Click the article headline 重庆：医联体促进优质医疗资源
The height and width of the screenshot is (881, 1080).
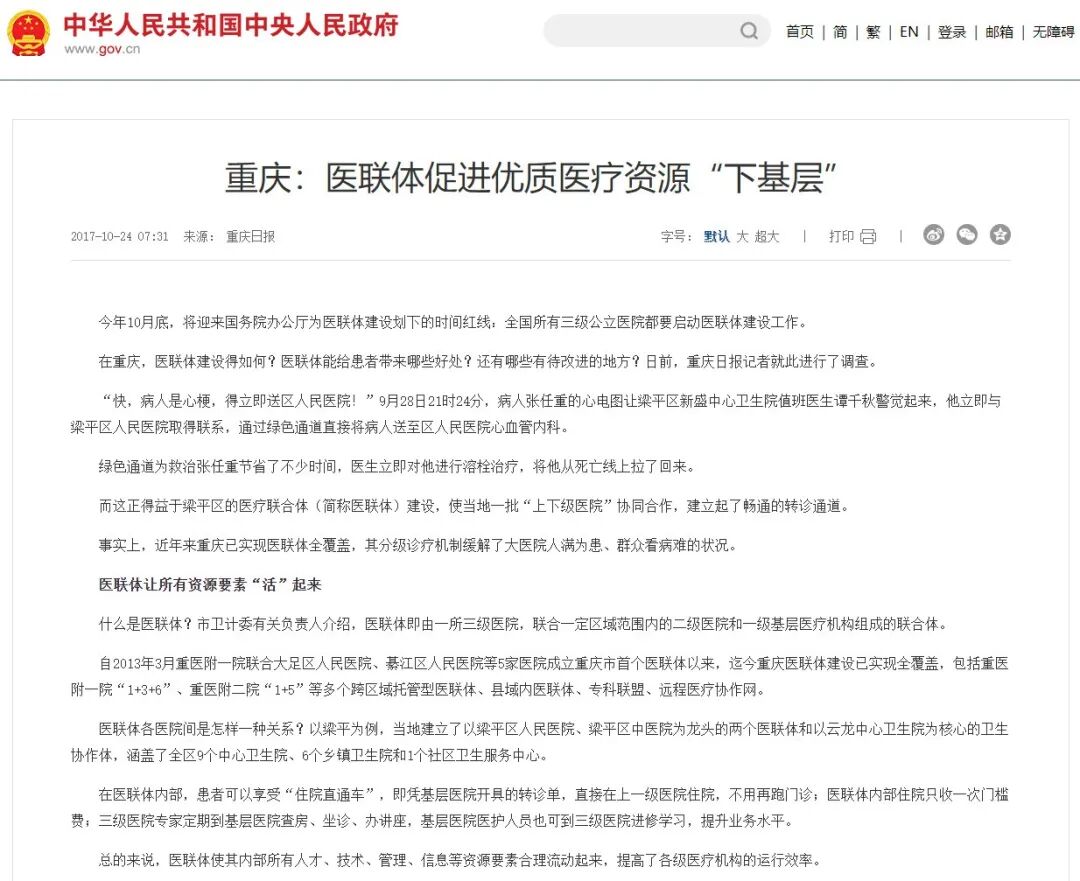(530, 178)
